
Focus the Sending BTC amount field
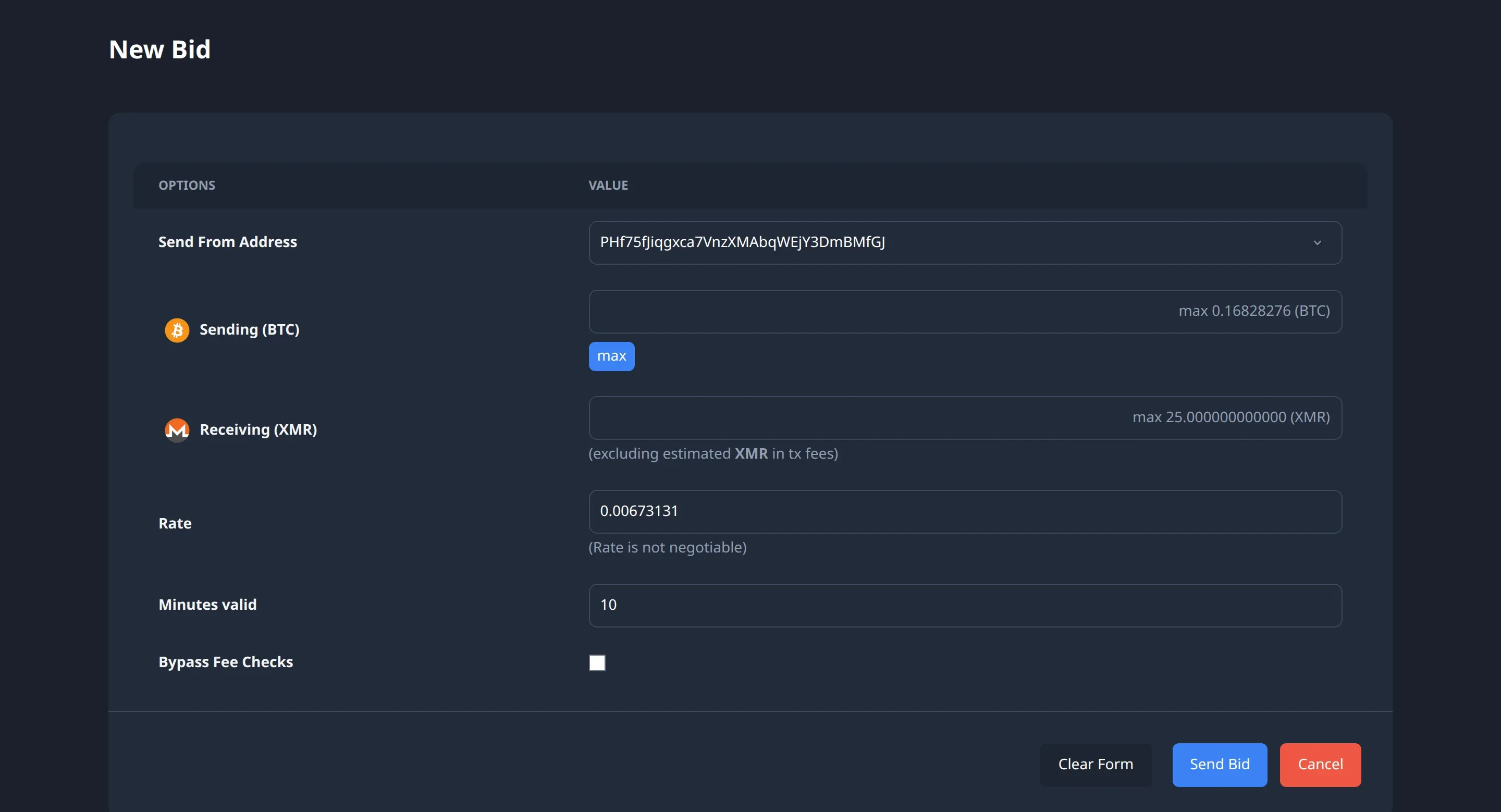click(965, 311)
